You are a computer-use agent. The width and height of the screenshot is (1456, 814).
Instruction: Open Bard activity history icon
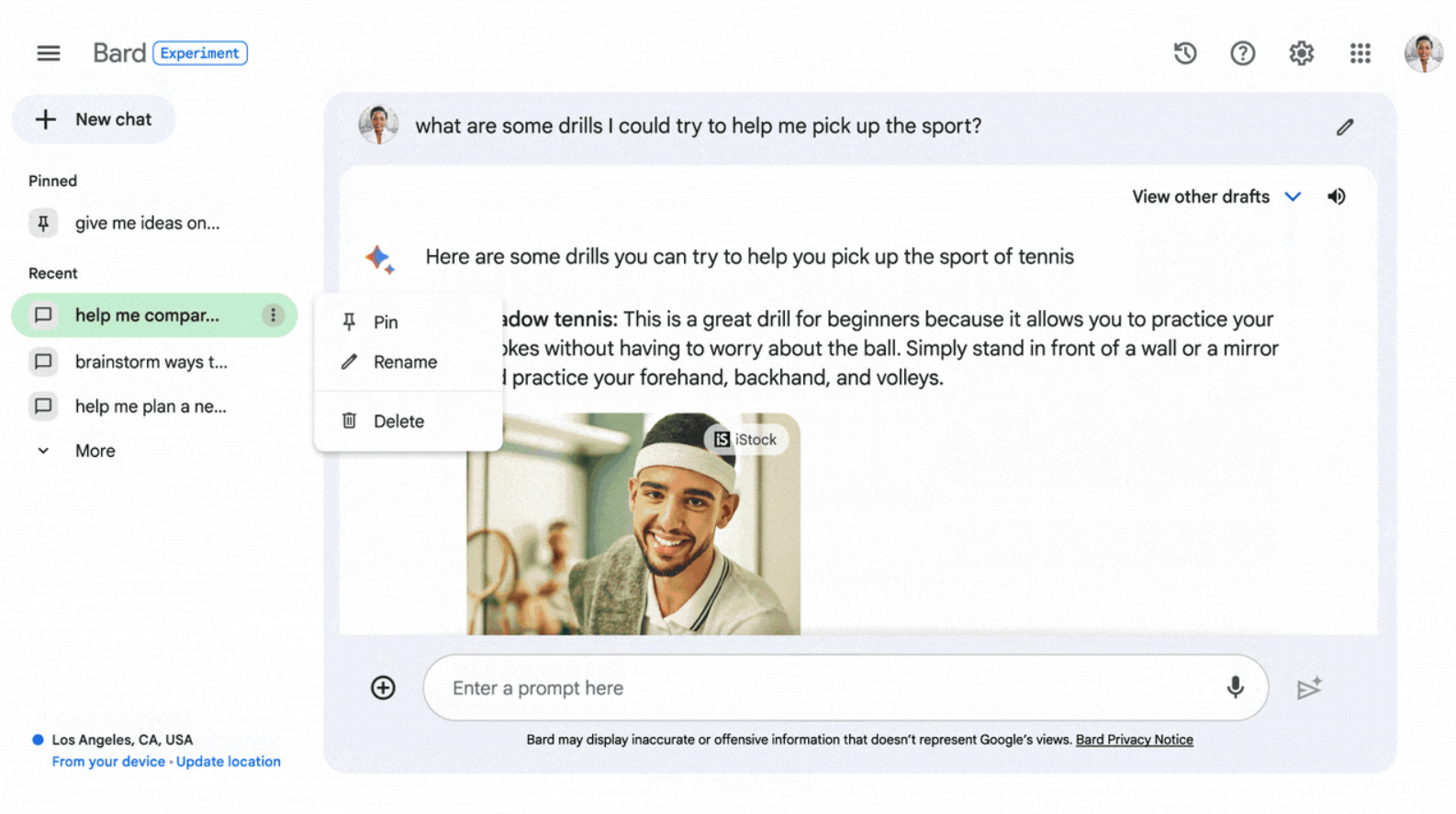point(1184,53)
